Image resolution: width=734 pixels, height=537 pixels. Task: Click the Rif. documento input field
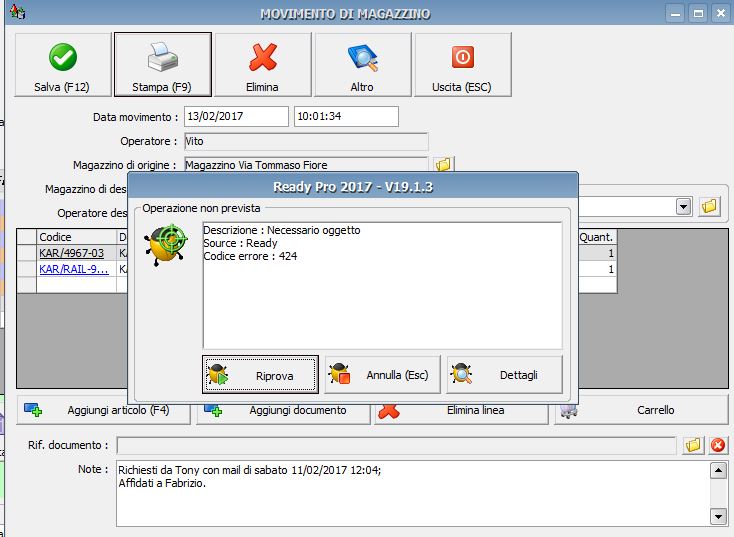396,445
